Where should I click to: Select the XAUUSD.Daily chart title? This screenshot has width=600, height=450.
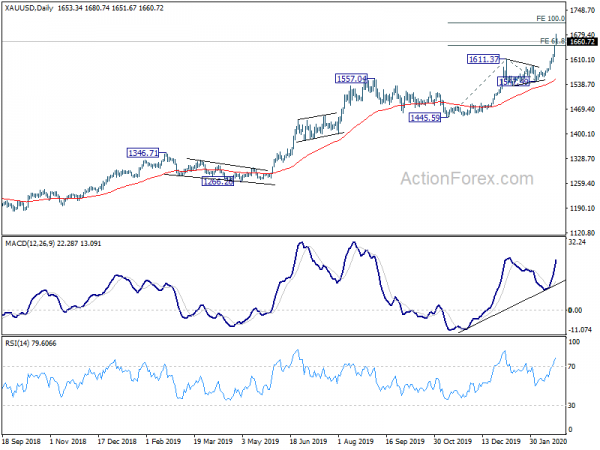click(29, 8)
